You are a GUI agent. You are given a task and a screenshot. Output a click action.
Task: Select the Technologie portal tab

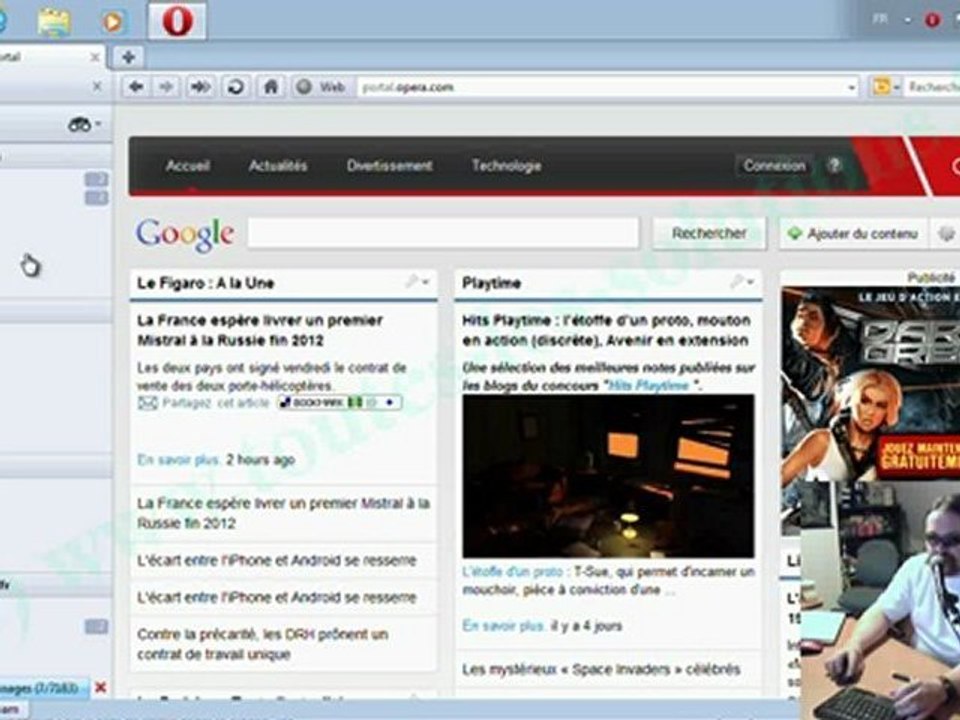coord(506,166)
